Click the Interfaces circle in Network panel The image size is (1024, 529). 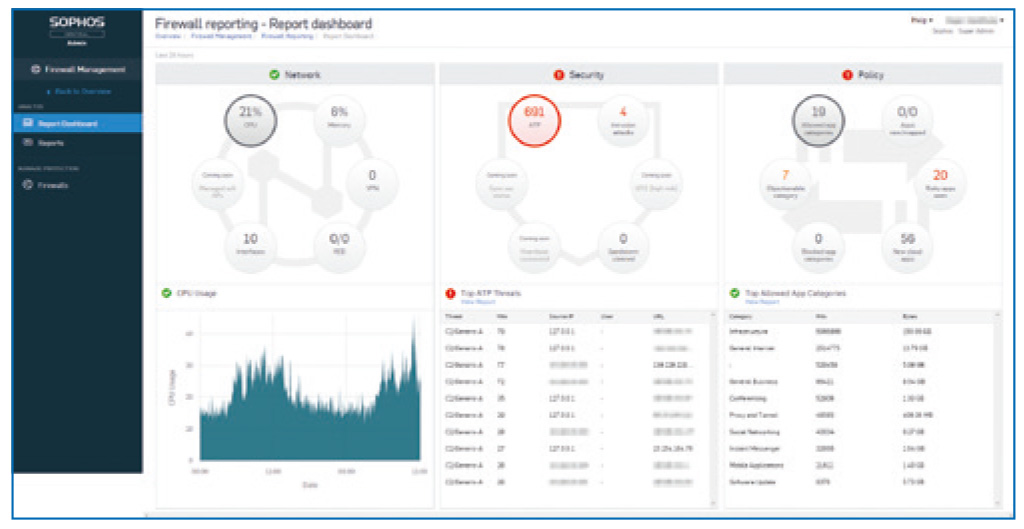(x=250, y=245)
